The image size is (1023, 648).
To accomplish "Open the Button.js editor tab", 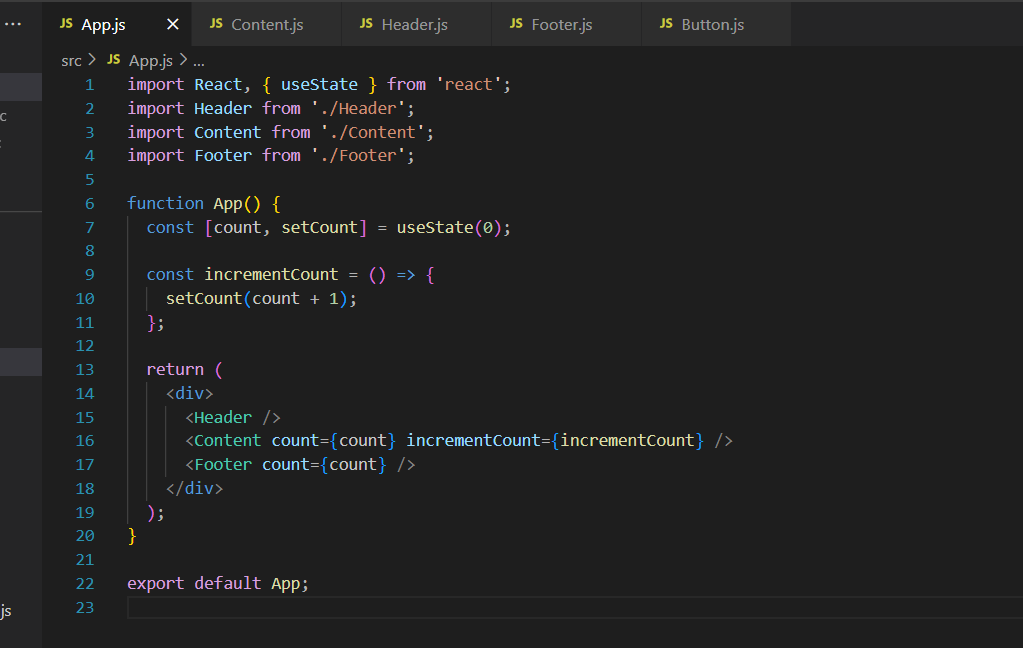I will coord(716,24).
